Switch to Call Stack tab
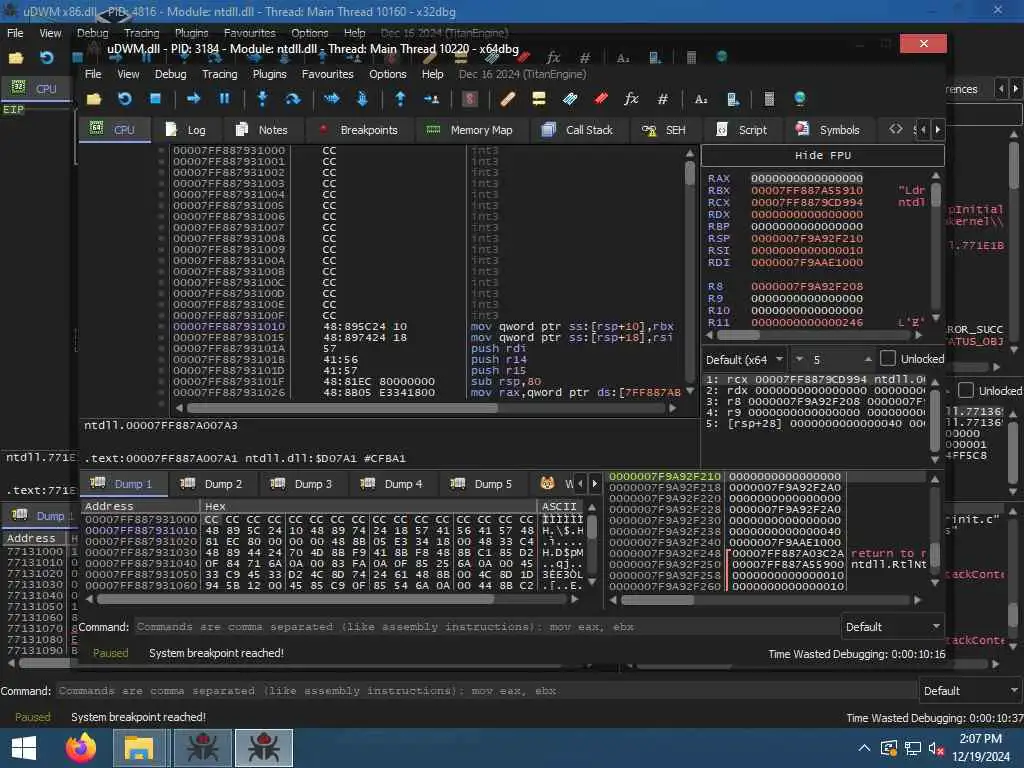 [x=577, y=130]
